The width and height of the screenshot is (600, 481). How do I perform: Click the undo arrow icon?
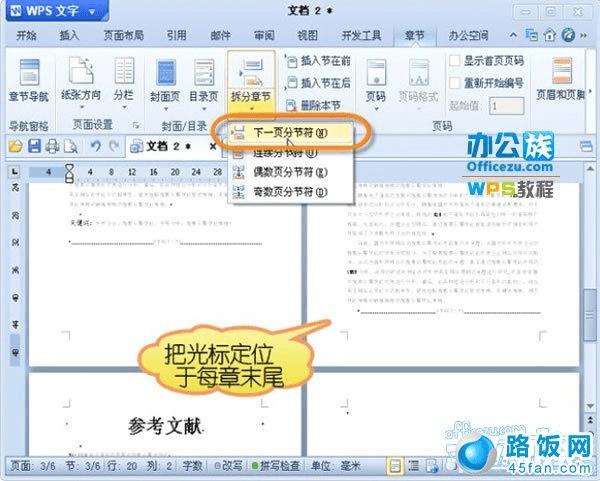pos(96,146)
